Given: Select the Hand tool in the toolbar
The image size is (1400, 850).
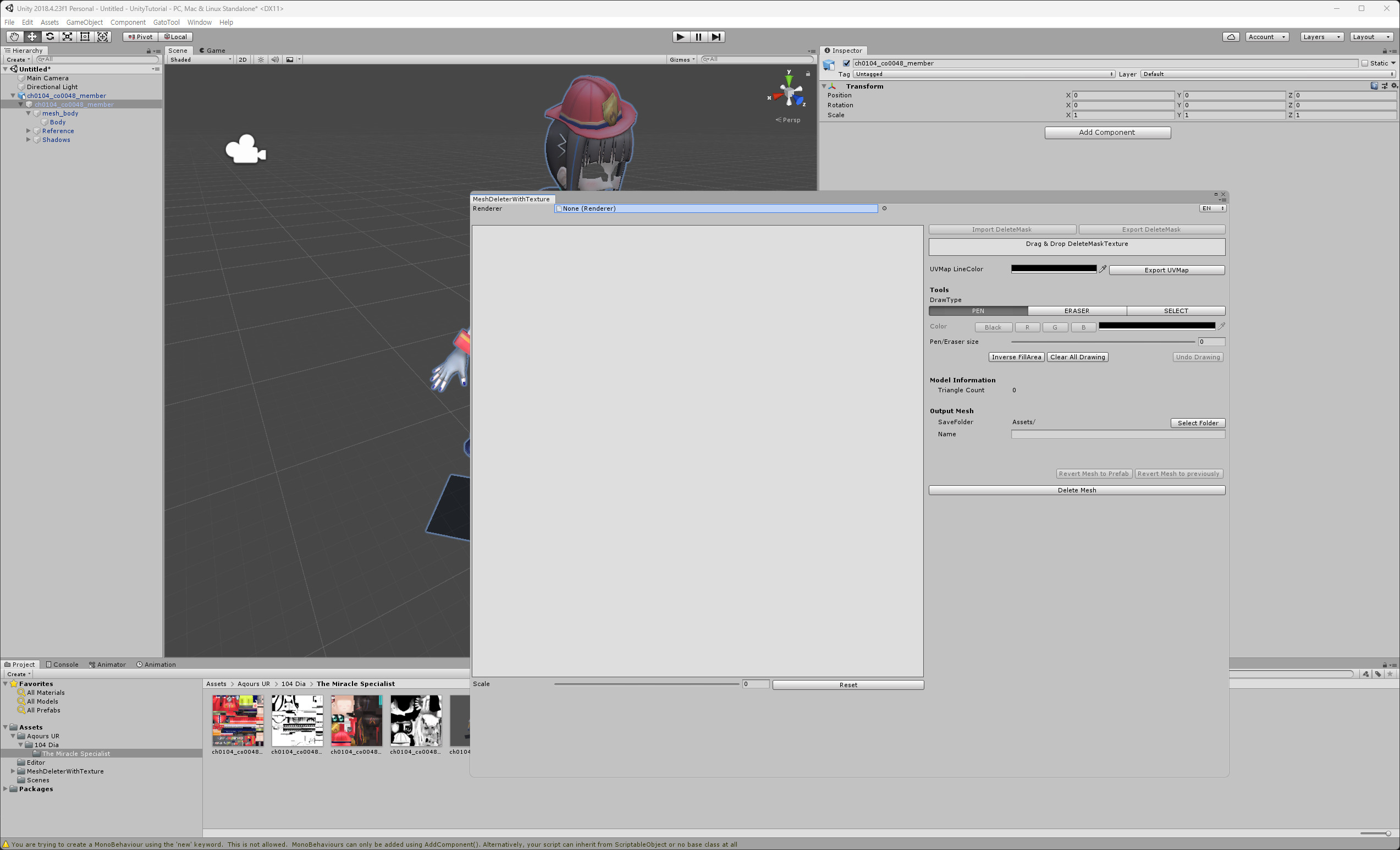Looking at the screenshot, I should pyautogui.click(x=14, y=36).
